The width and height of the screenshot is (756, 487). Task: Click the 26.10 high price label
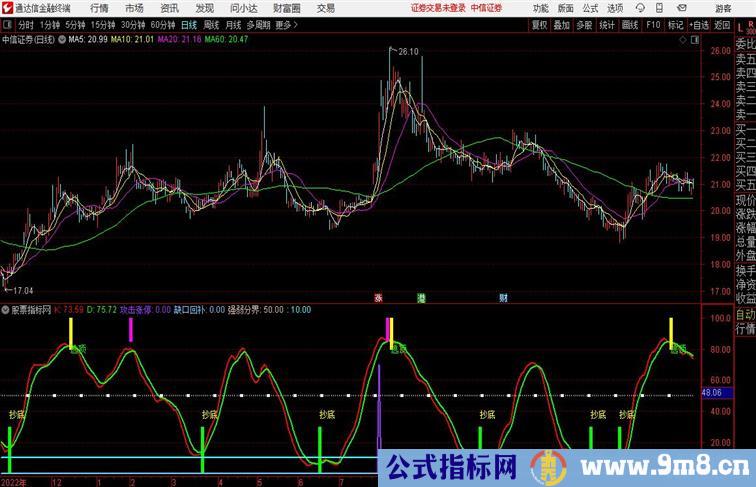coord(408,52)
